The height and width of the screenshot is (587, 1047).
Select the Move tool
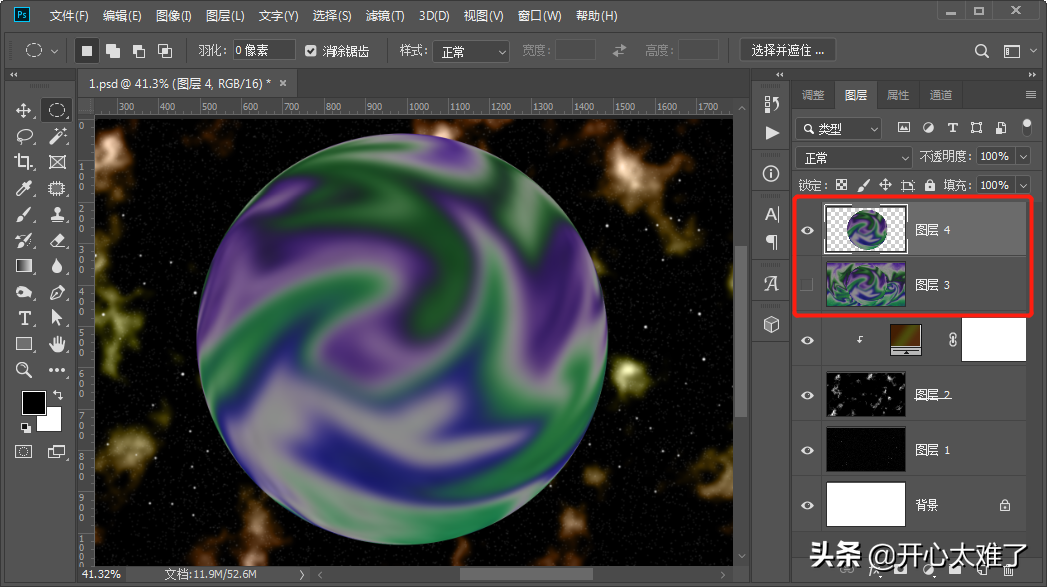24,110
